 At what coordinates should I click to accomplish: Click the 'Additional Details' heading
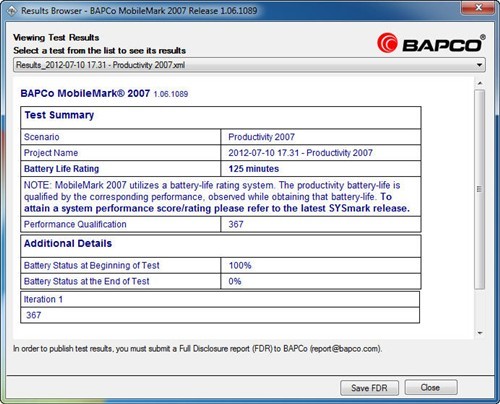point(68,243)
